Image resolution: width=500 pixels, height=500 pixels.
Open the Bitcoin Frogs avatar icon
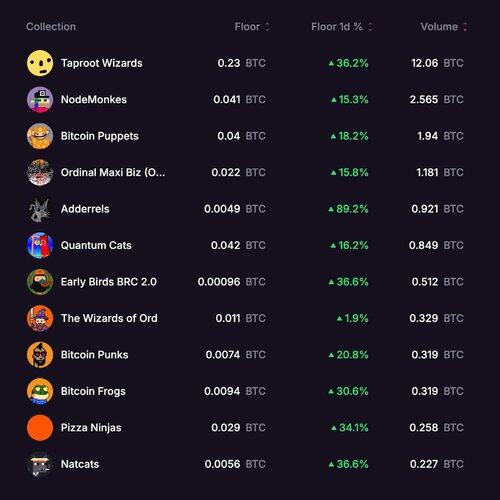tap(40, 391)
